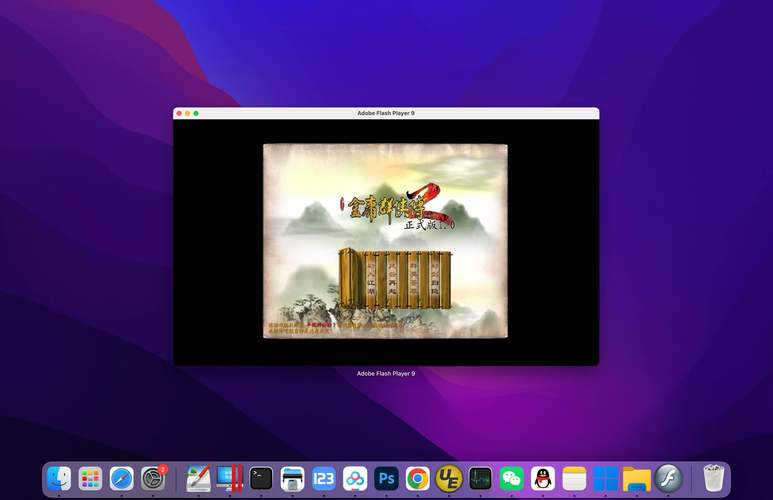Launch Photoshop from the Dock
The image size is (773, 500).
(x=386, y=478)
